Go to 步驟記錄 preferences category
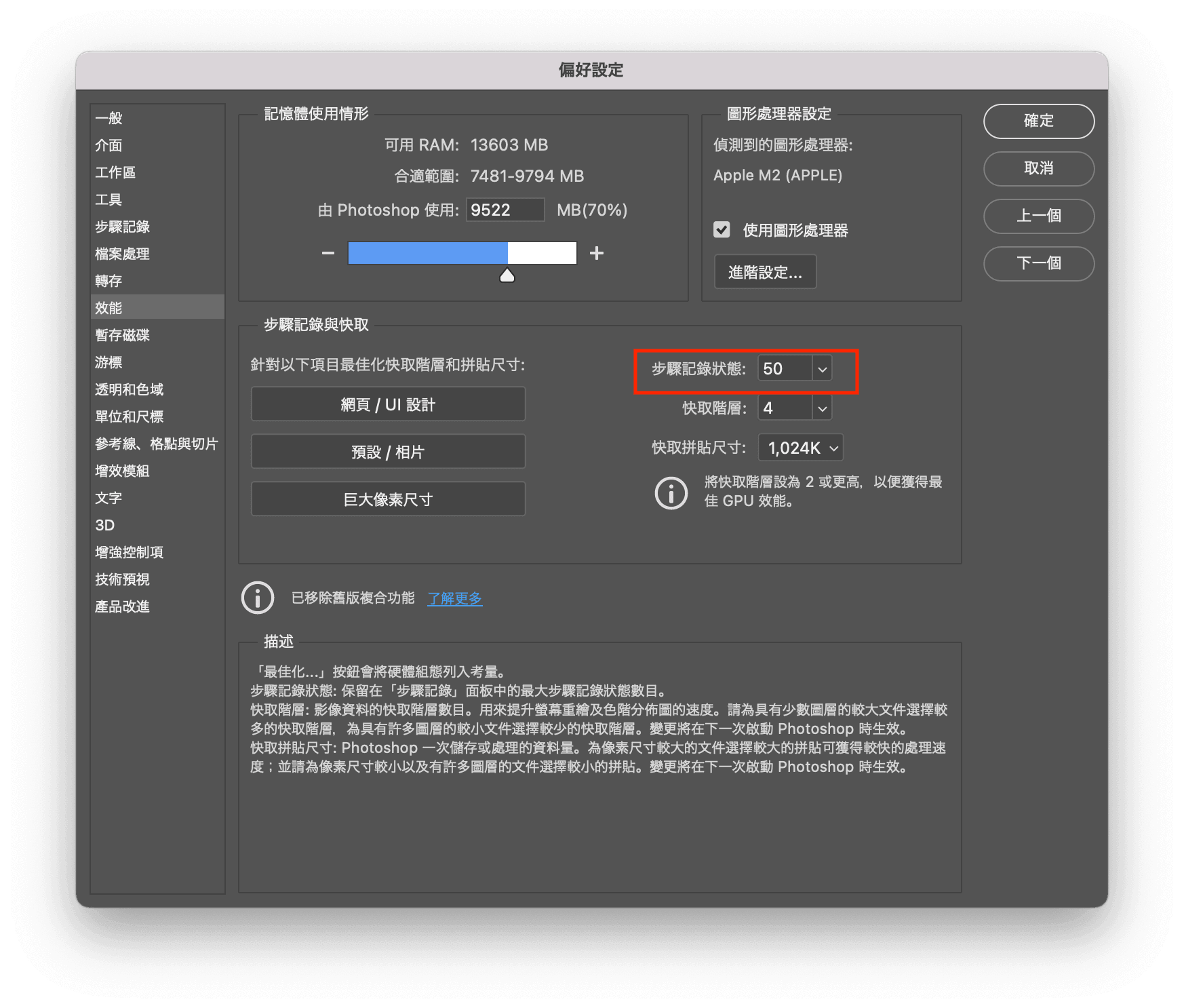This screenshot has width=1184, height=1008. [x=157, y=227]
